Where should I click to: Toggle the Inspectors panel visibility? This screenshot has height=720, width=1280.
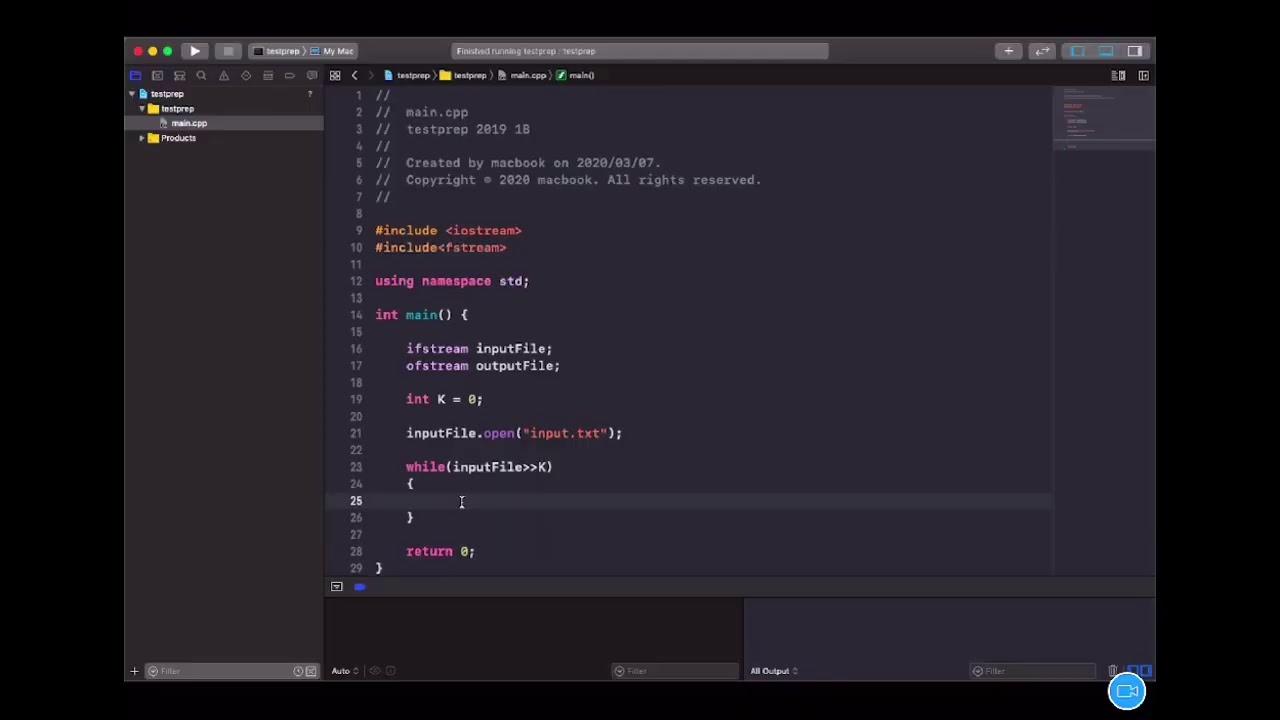point(1135,51)
